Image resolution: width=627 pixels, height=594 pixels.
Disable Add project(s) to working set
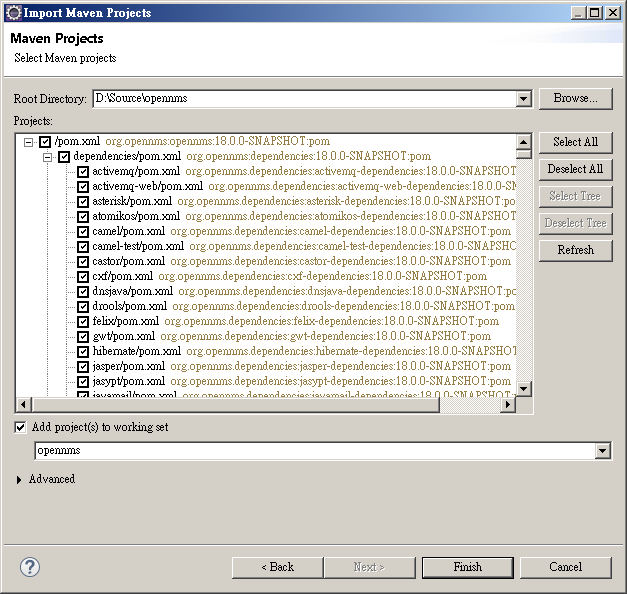20,427
